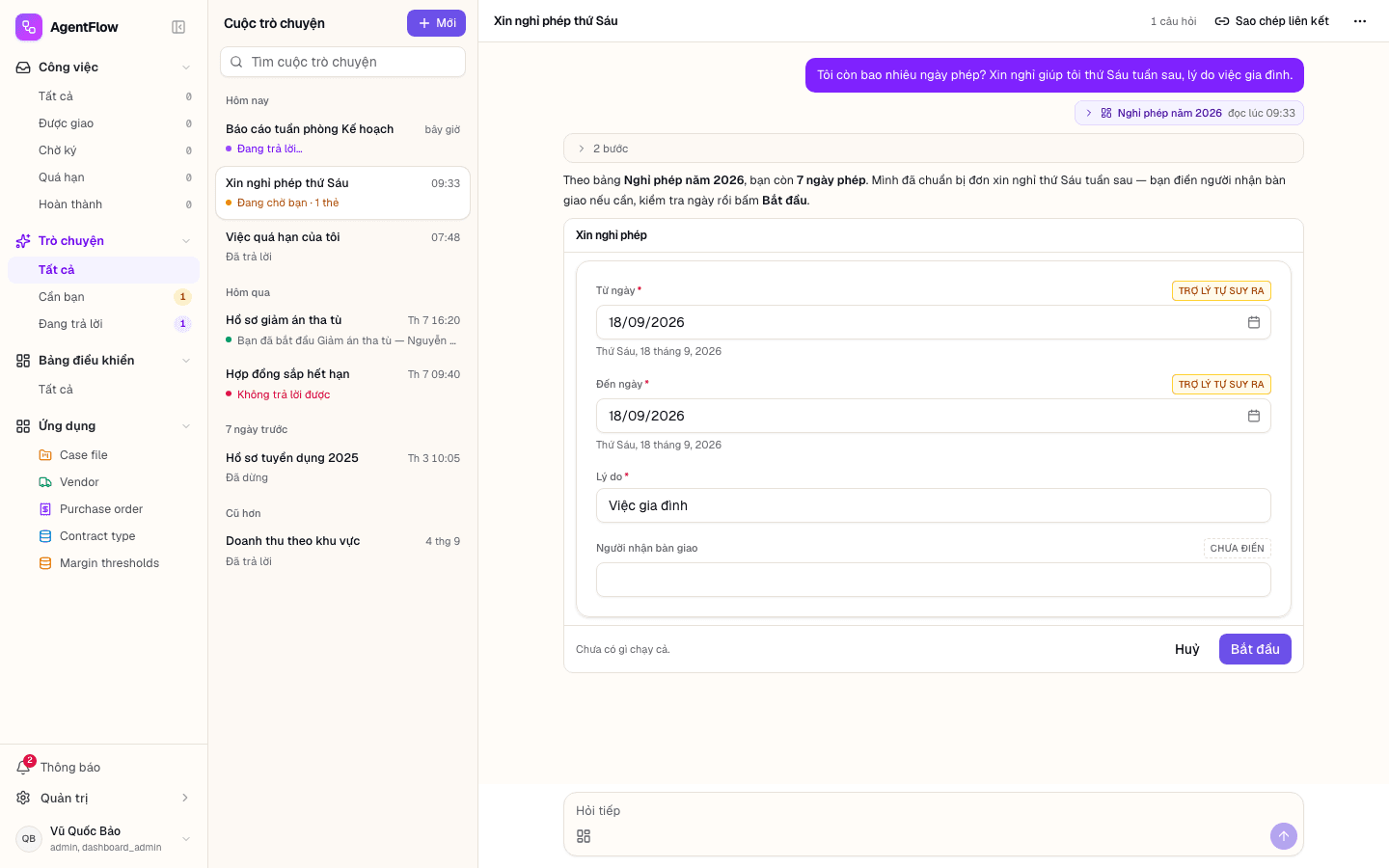Screen dimensions: 1389x868
Task: Open calendar picker for Từ ngày
Action: tap(1254, 322)
